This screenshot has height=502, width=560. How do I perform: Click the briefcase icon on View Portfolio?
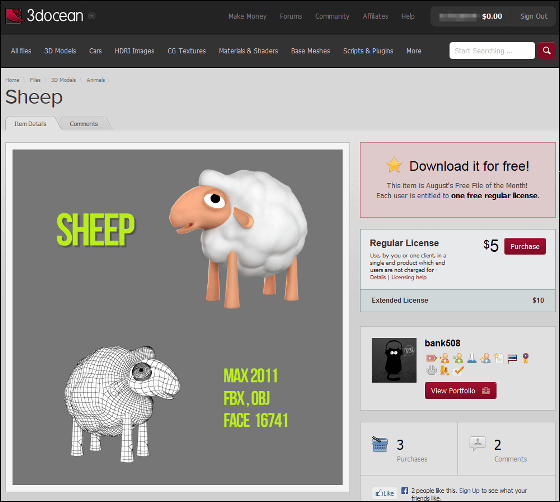coord(486,391)
